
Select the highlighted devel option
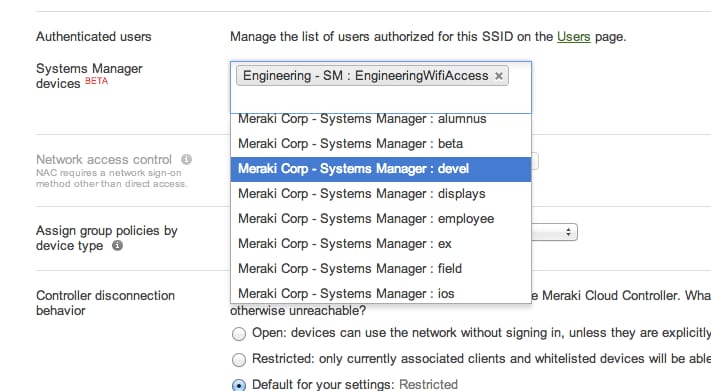(x=381, y=169)
